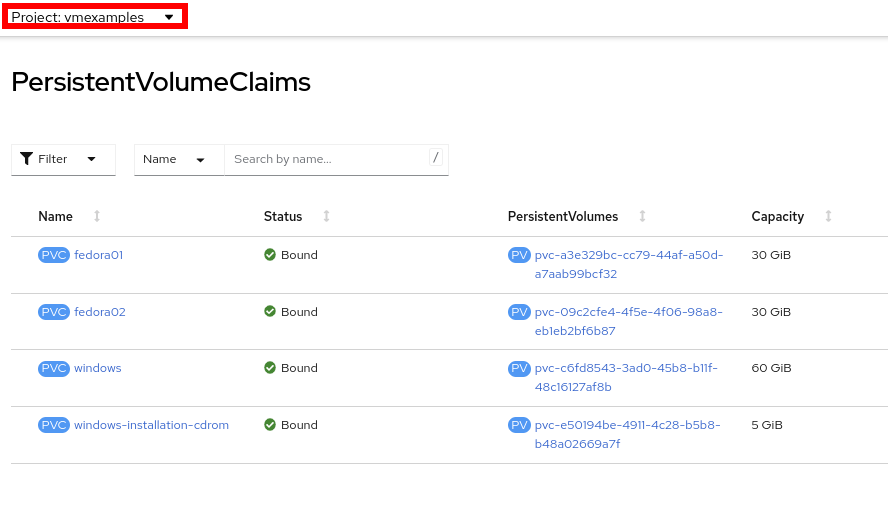Image resolution: width=888 pixels, height=515 pixels.
Task: Click the slash shortcut hint in search box
Action: 436,157
